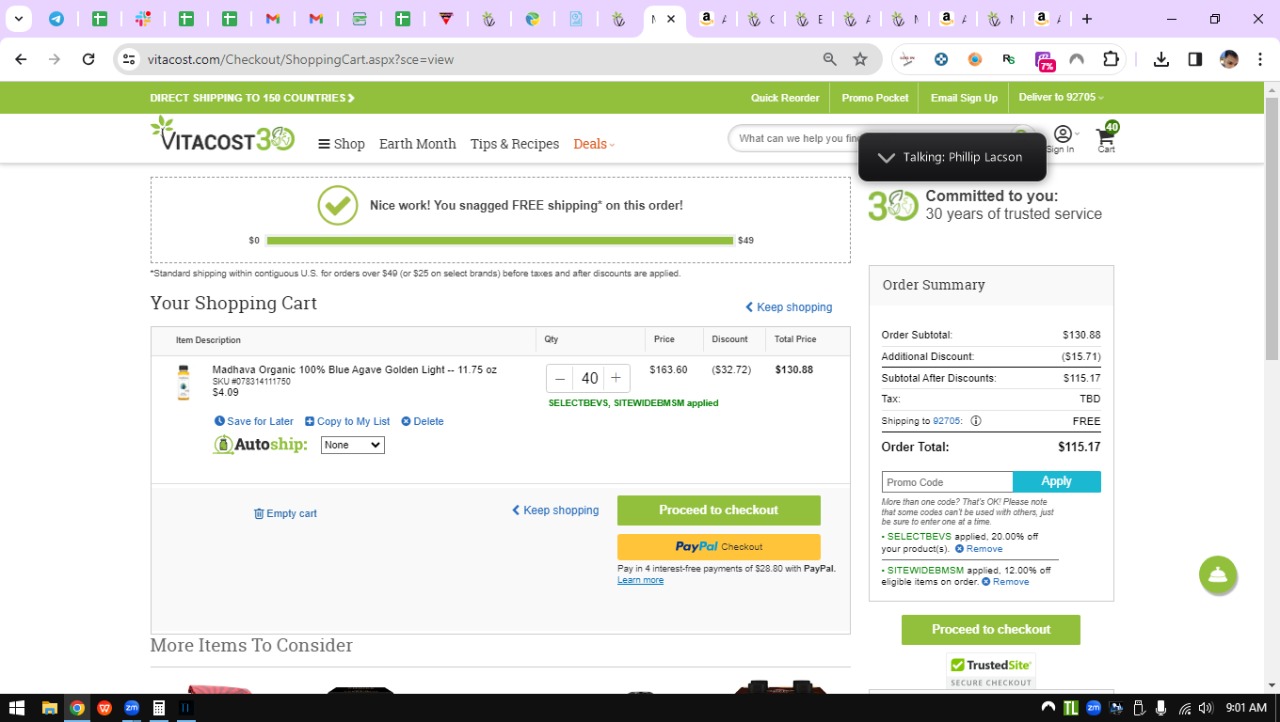Open the Extensions puzzle menu
Screen dimensions: 1280x722
[x=1111, y=59]
